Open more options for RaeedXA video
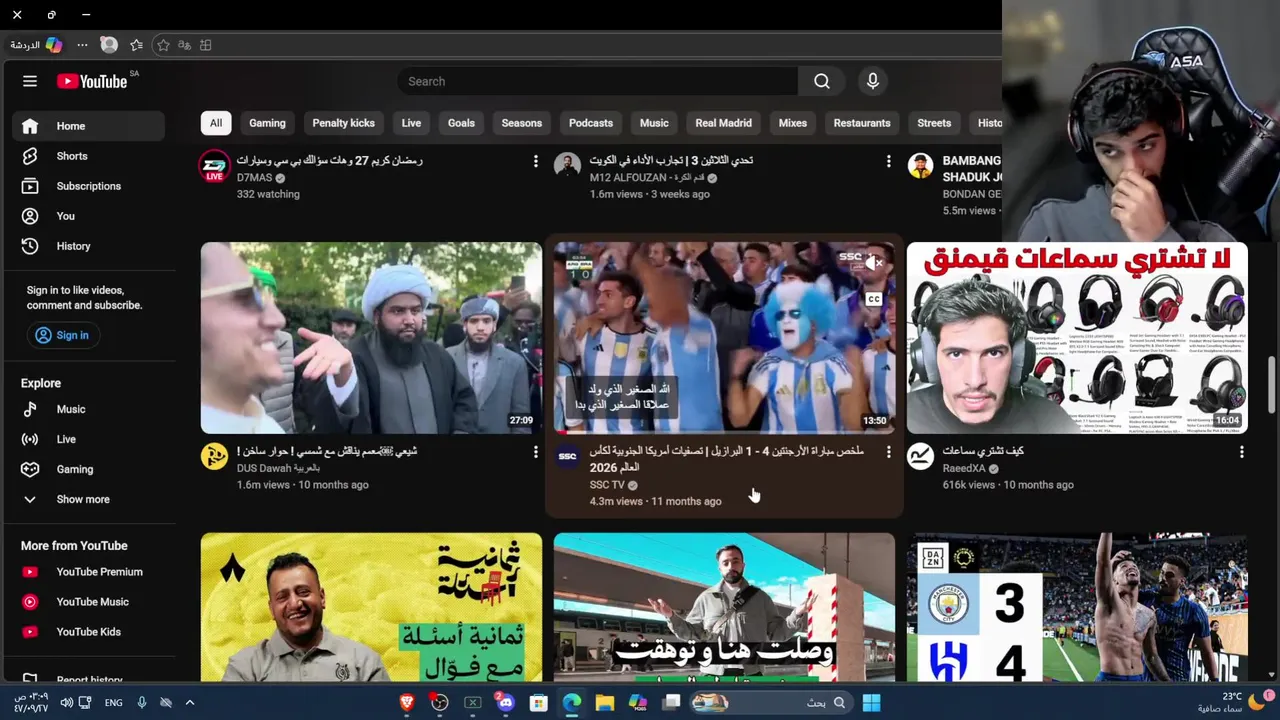The width and height of the screenshot is (1280, 720). pyautogui.click(x=1241, y=452)
